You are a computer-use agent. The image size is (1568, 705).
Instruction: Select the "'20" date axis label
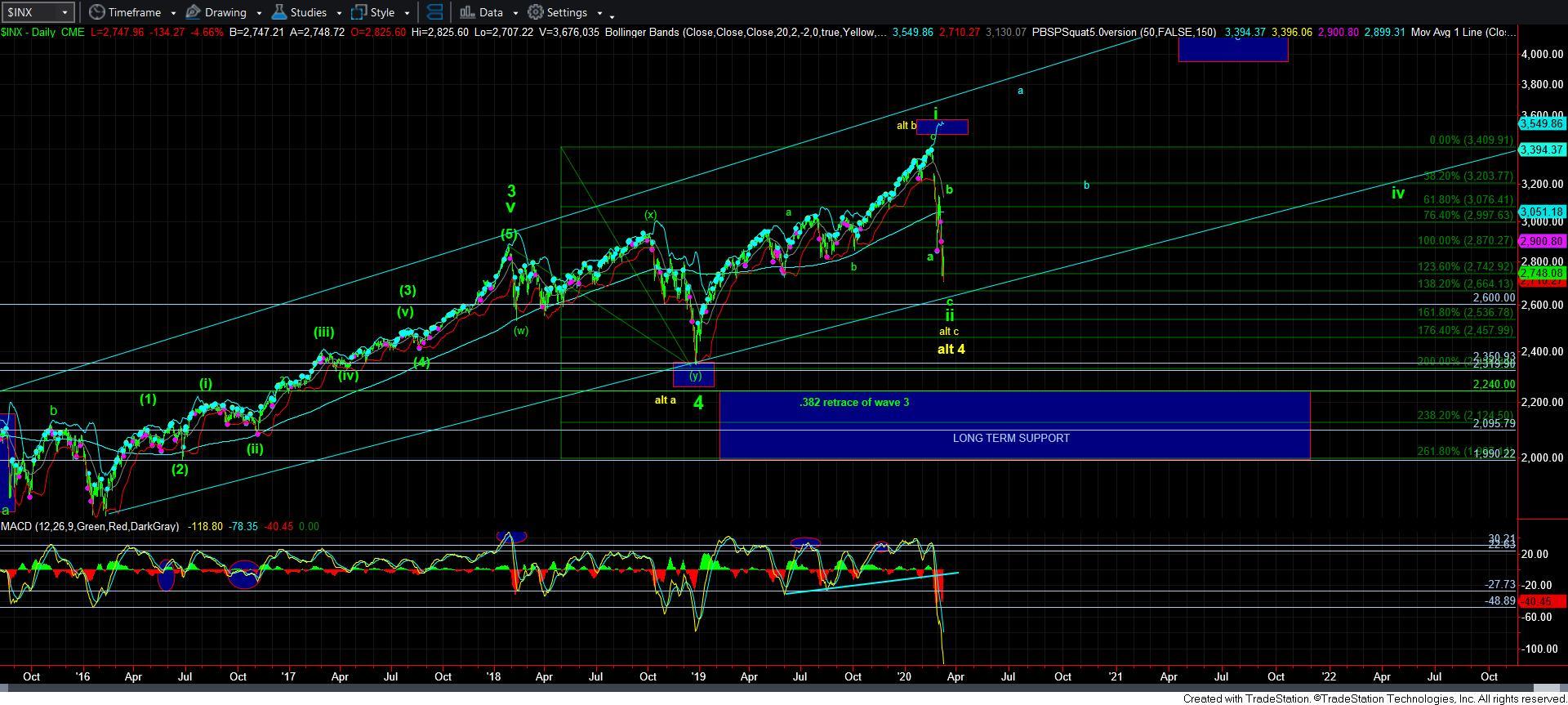(x=904, y=677)
